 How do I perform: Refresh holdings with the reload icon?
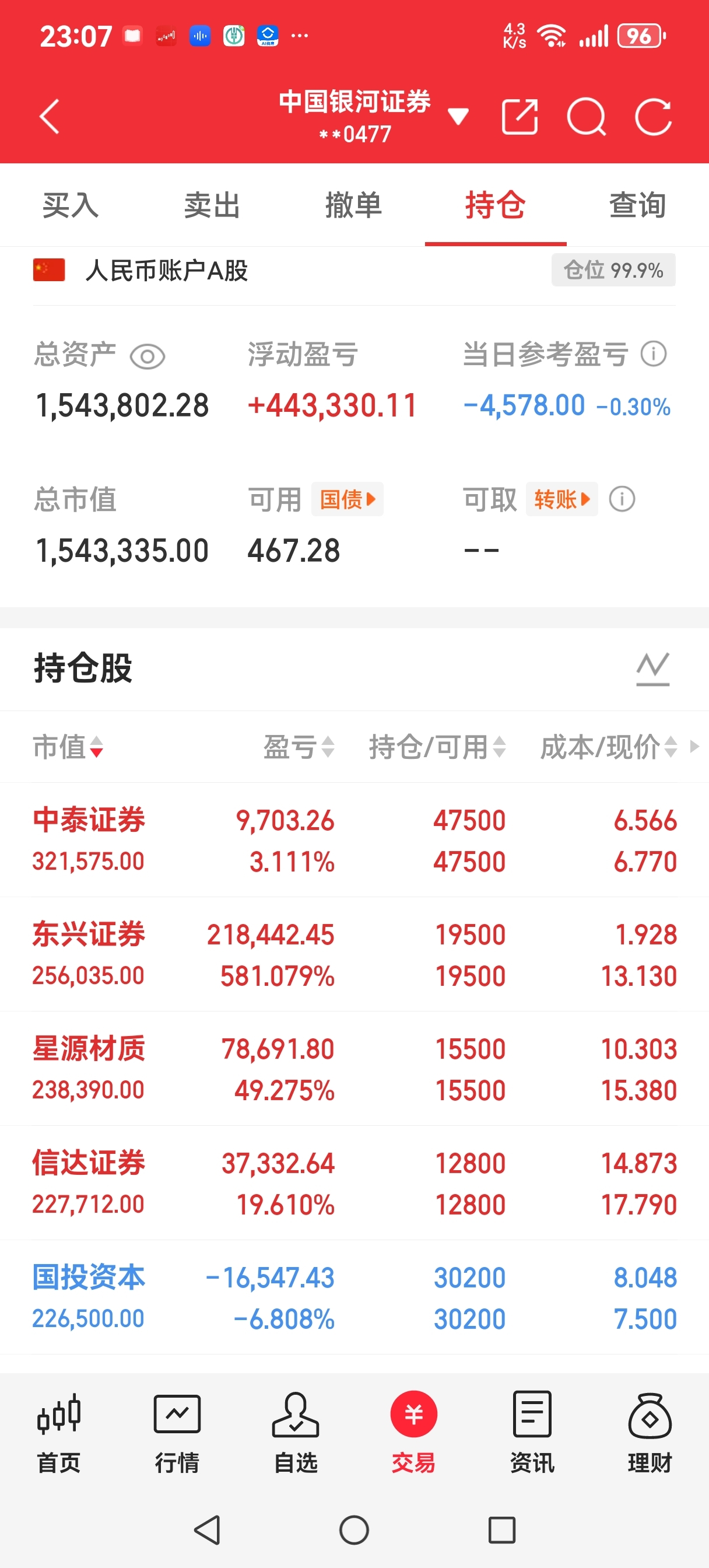[x=653, y=116]
